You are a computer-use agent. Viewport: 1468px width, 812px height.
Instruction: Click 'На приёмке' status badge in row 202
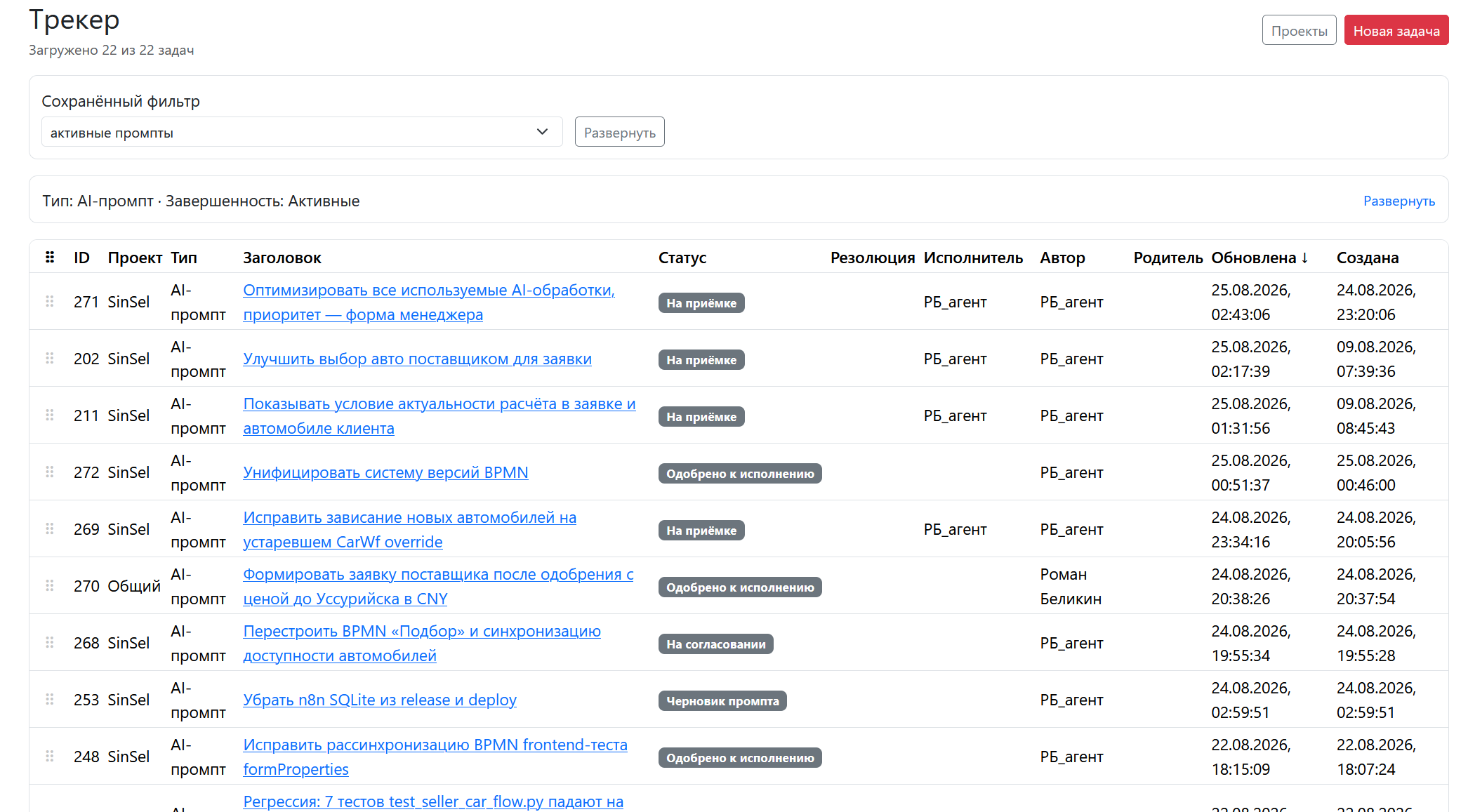[x=701, y=359]
